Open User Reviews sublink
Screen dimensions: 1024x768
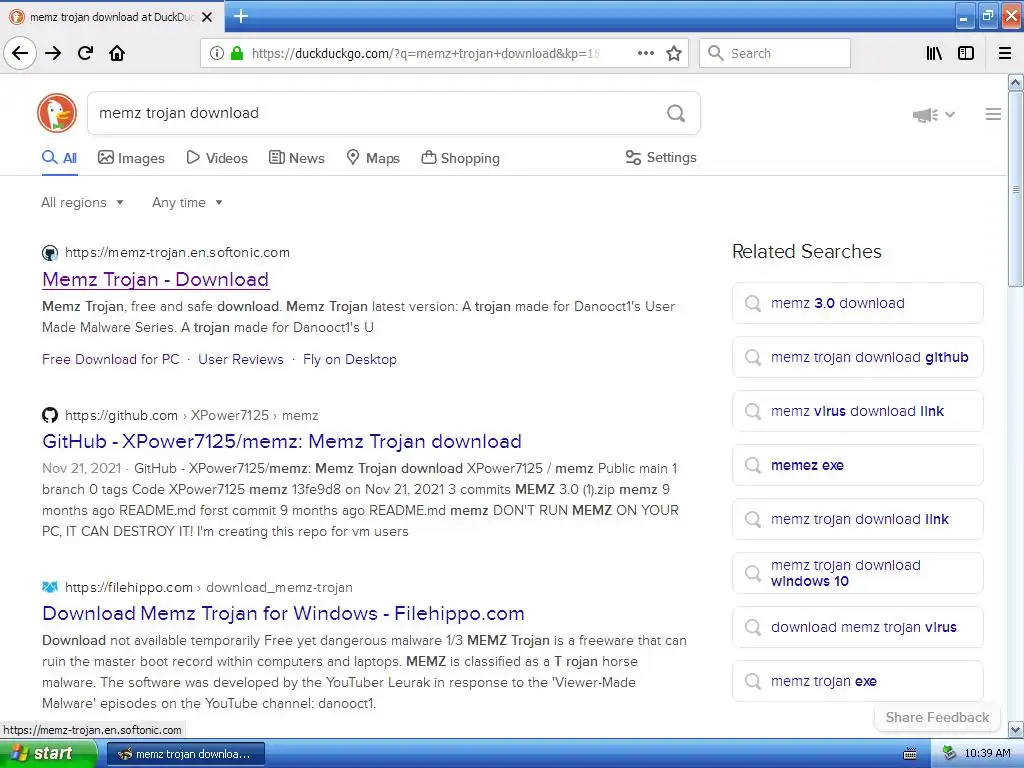pos(241,359)
